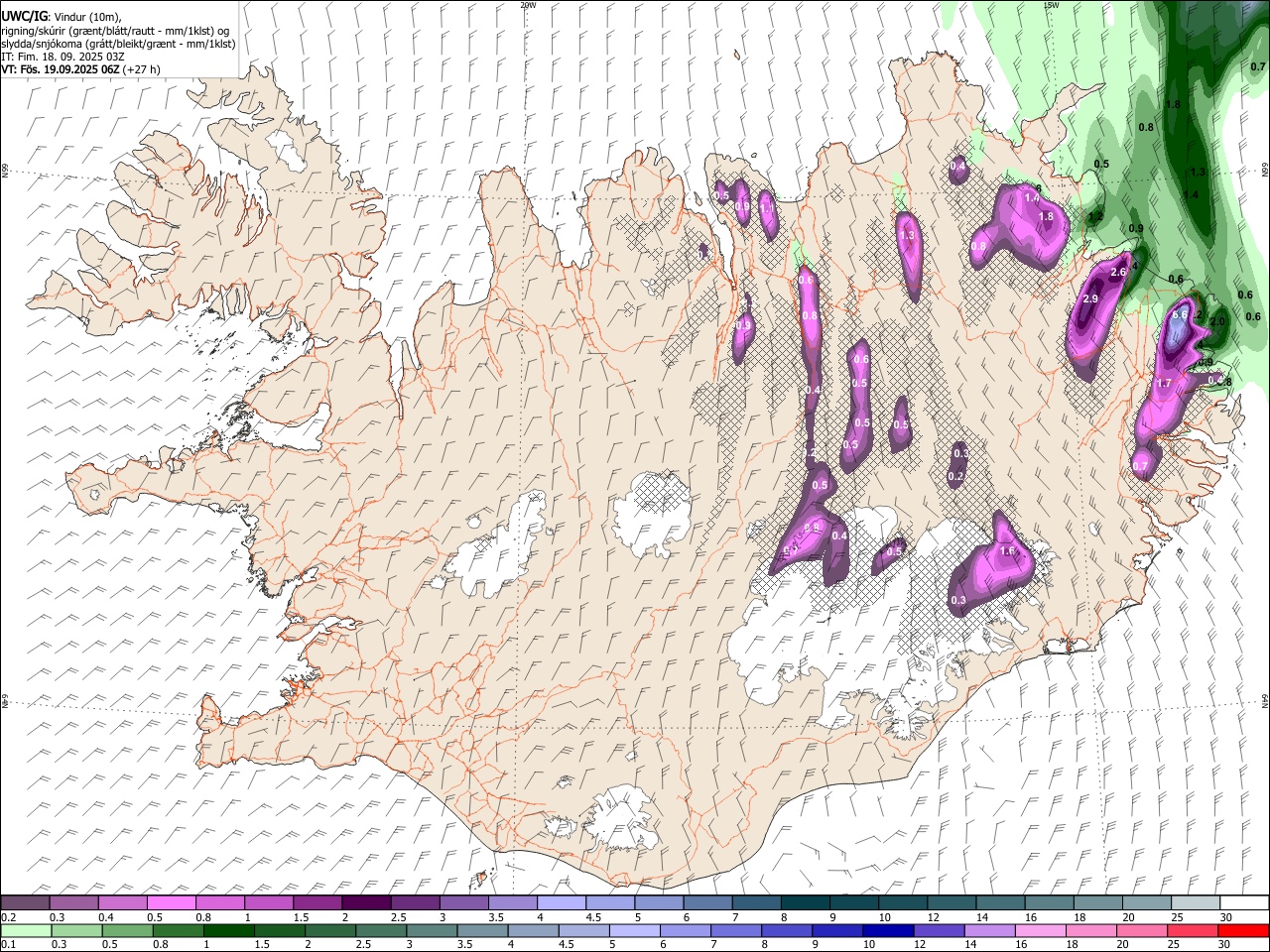
Task: Click the light lavender swatch labeled 4 in the upper legend row
Action: (x=562, y=903)
